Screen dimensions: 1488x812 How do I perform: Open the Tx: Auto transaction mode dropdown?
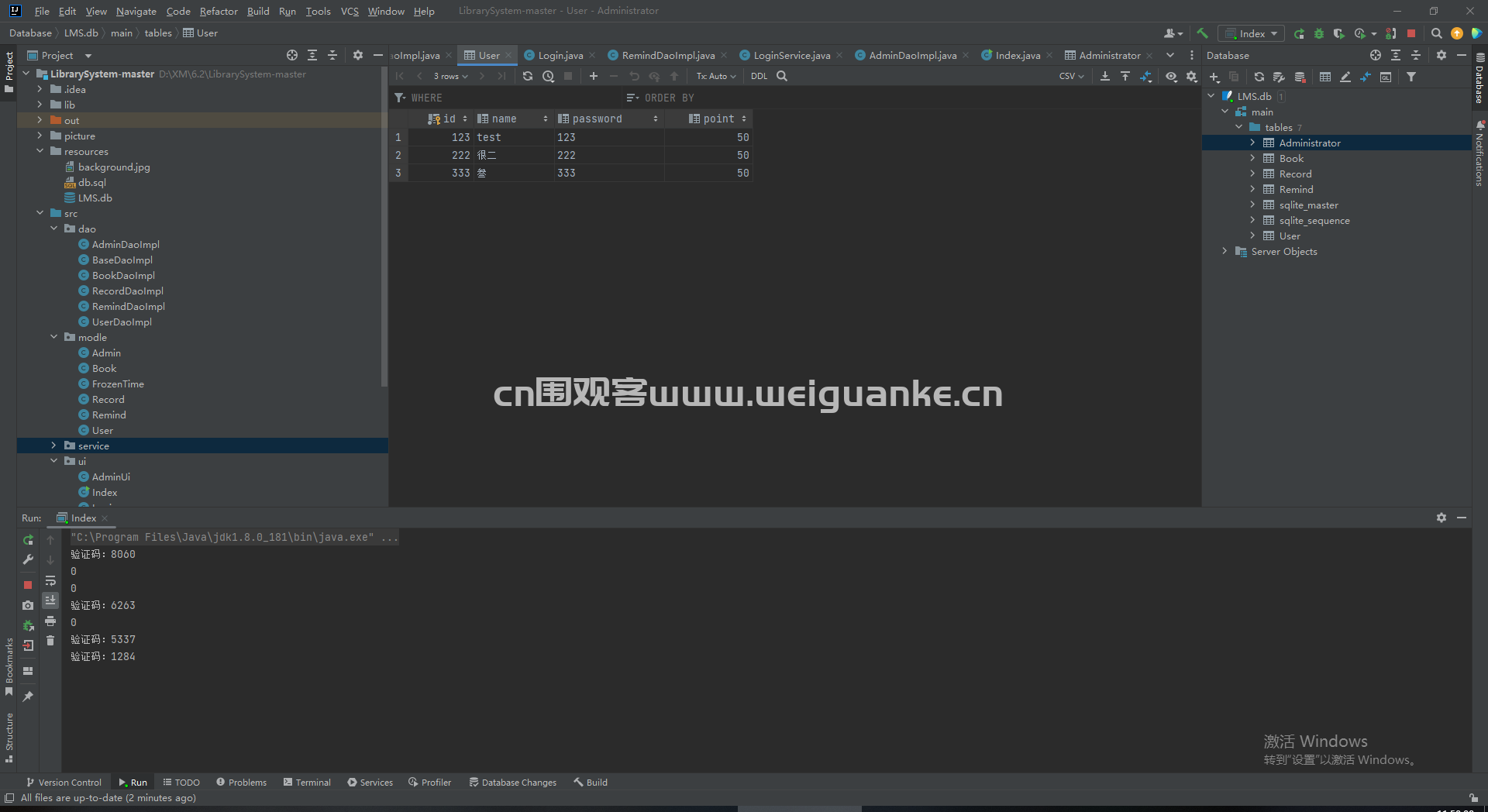pyautogui.click(x=715, y=76)
